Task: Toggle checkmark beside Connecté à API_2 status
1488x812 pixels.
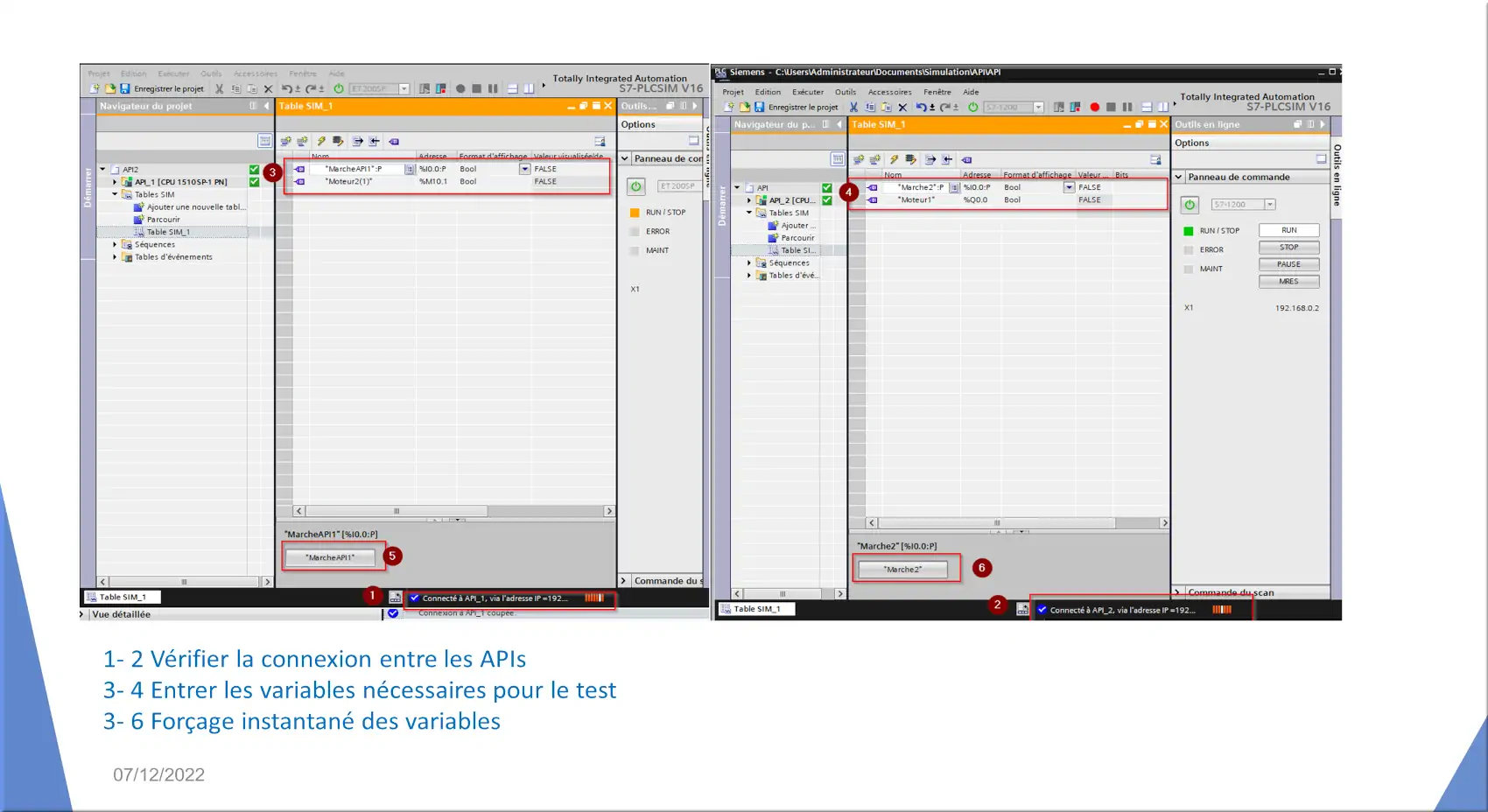Action: (1042, 610)
